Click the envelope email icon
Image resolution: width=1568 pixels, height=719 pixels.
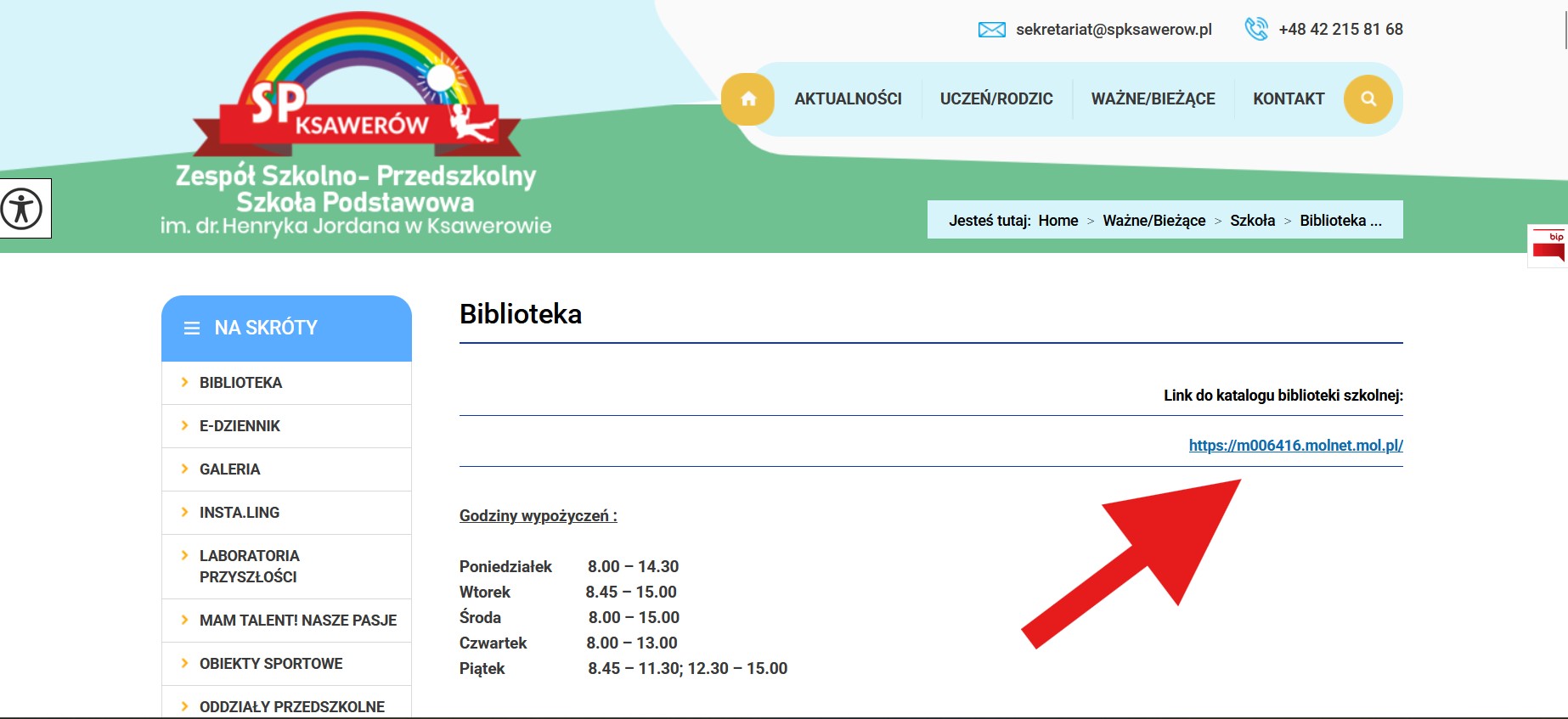(x=991, y=30)
